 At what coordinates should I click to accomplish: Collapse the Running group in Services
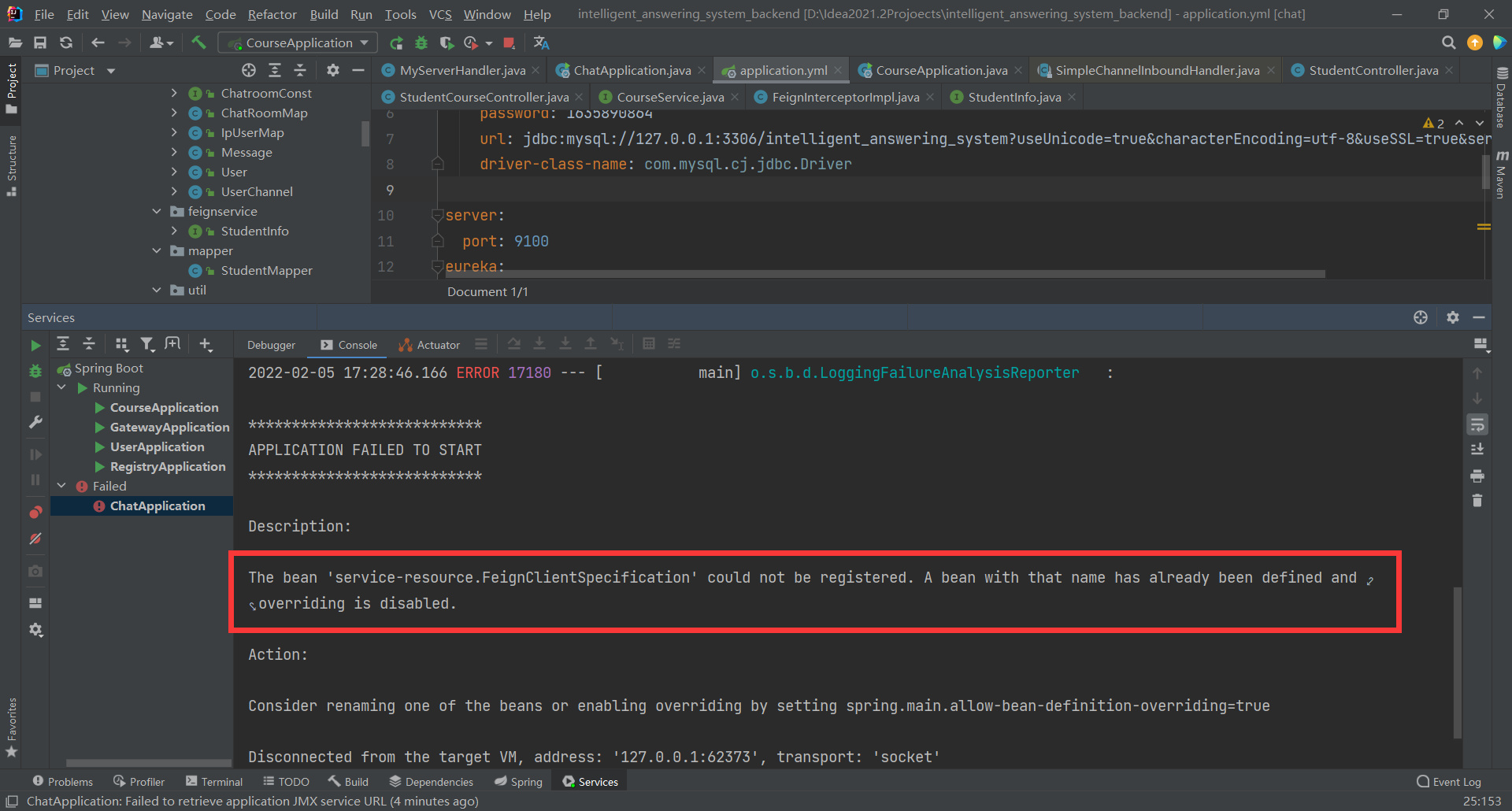click(61, 387)
